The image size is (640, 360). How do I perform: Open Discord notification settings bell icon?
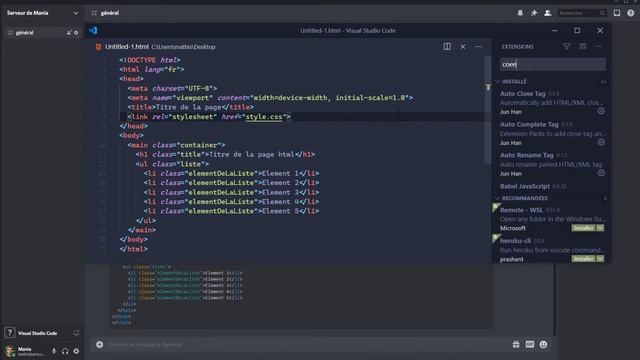[x=520, y=13]
